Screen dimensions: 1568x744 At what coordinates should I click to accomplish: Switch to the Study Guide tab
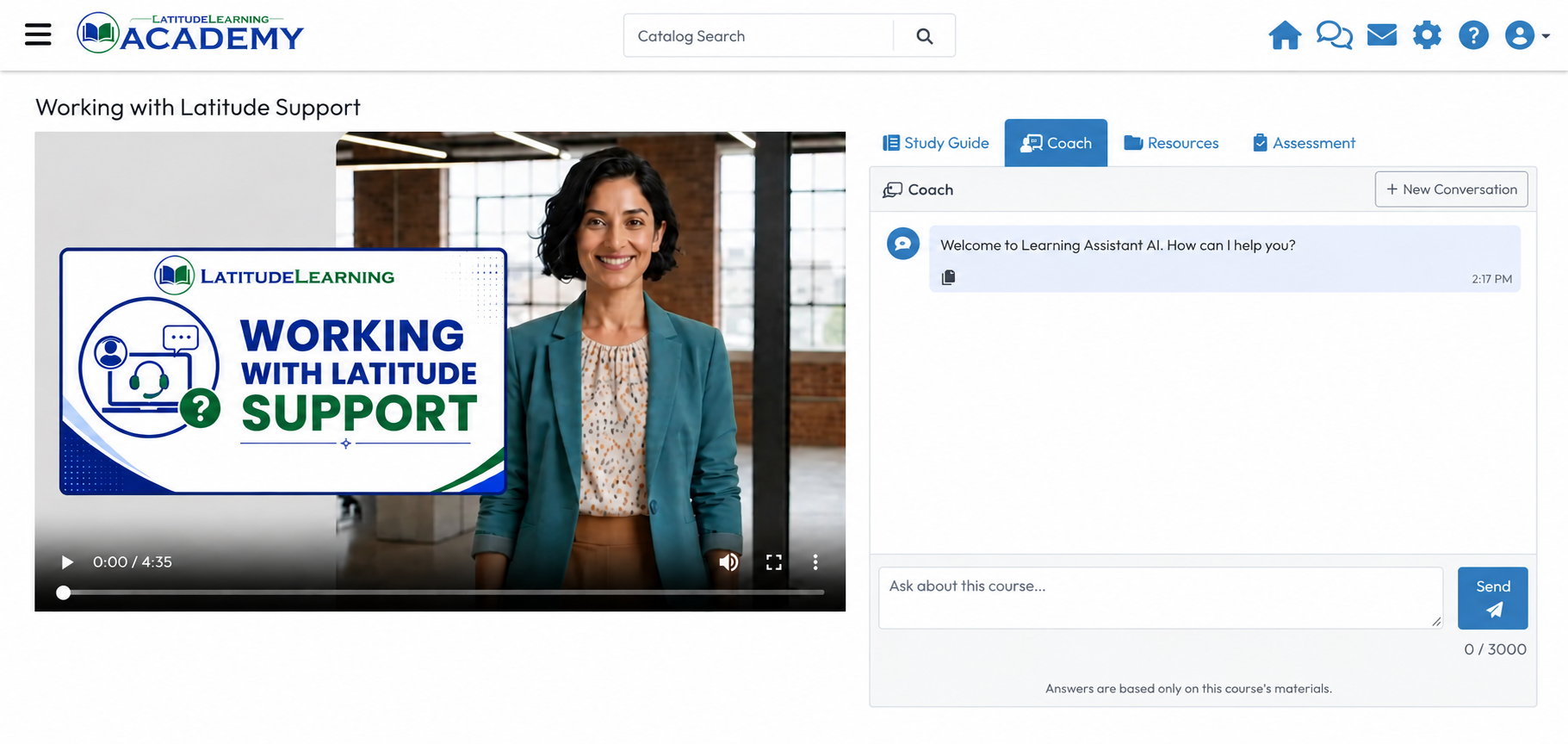pyautogui.click(x=936, y=143)
